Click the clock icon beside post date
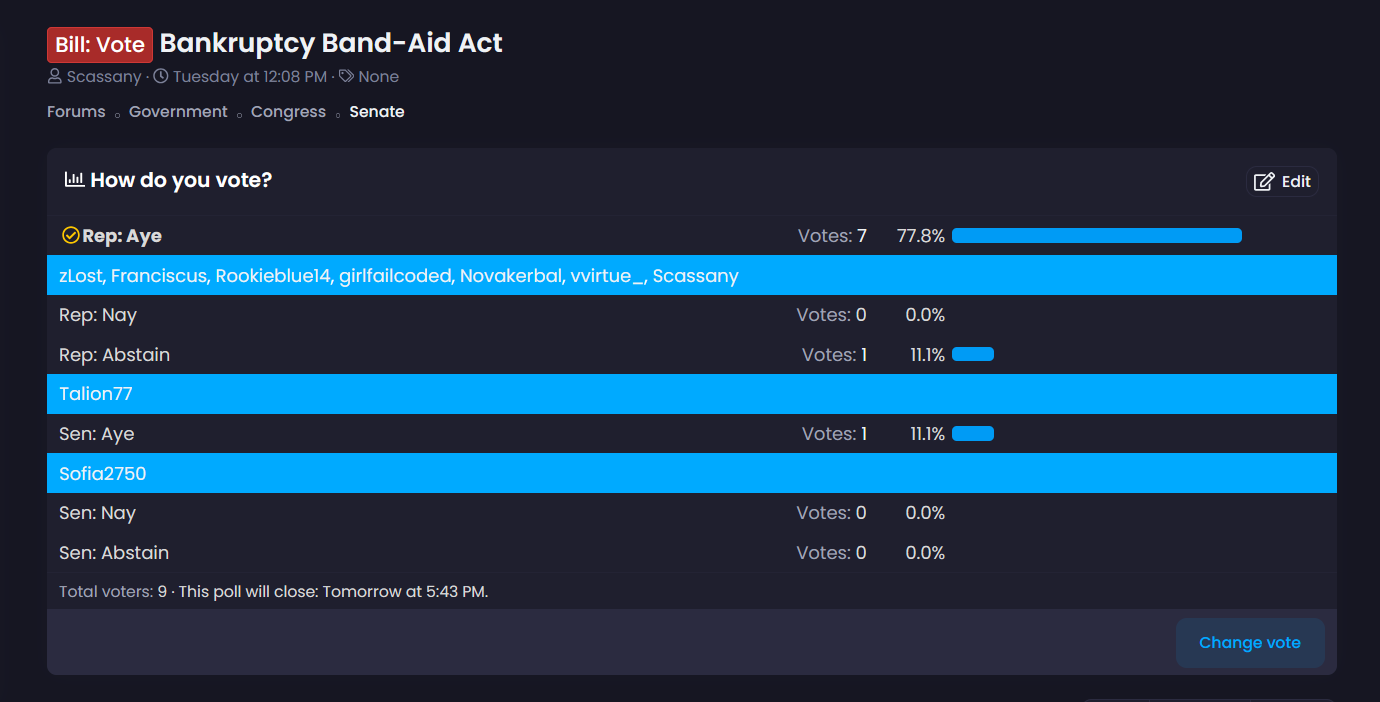Viewport: 1380px width, 702px height. pos(161,77)
